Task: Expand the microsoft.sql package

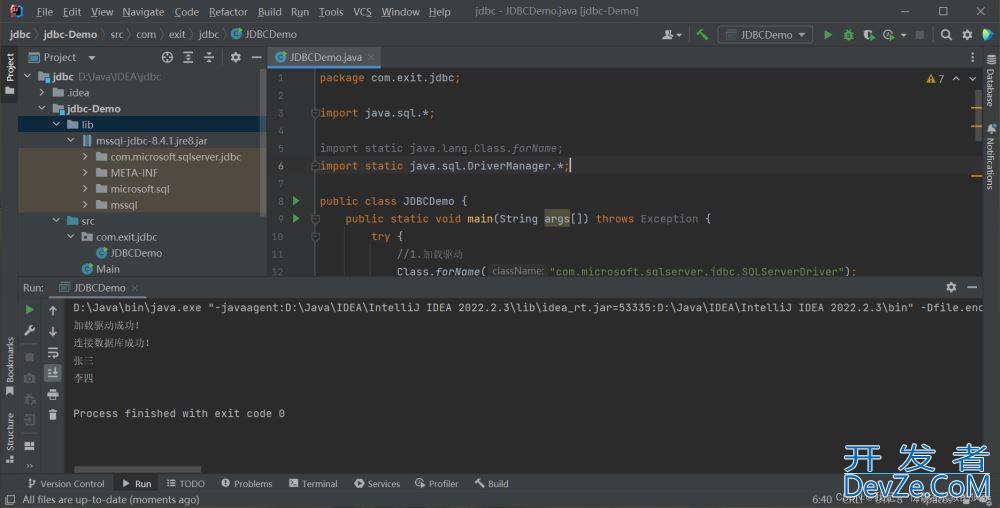Action: (85, 189)
